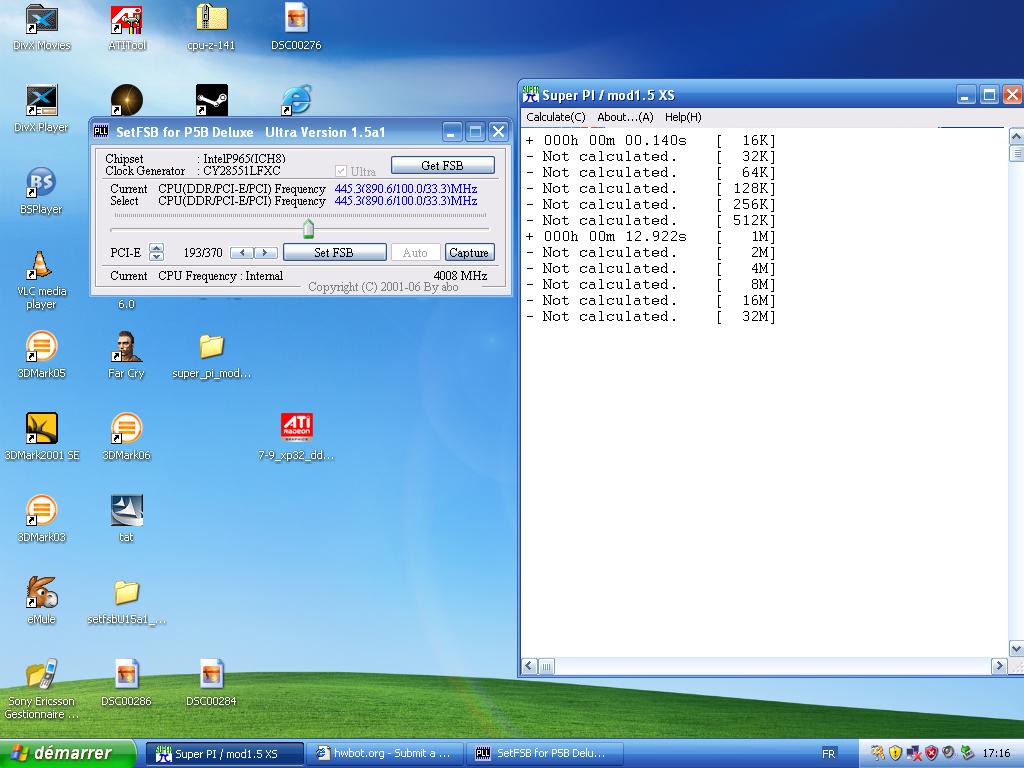Select the 1M result line 12.922s

pyautogui.click(x=650, y=236)
